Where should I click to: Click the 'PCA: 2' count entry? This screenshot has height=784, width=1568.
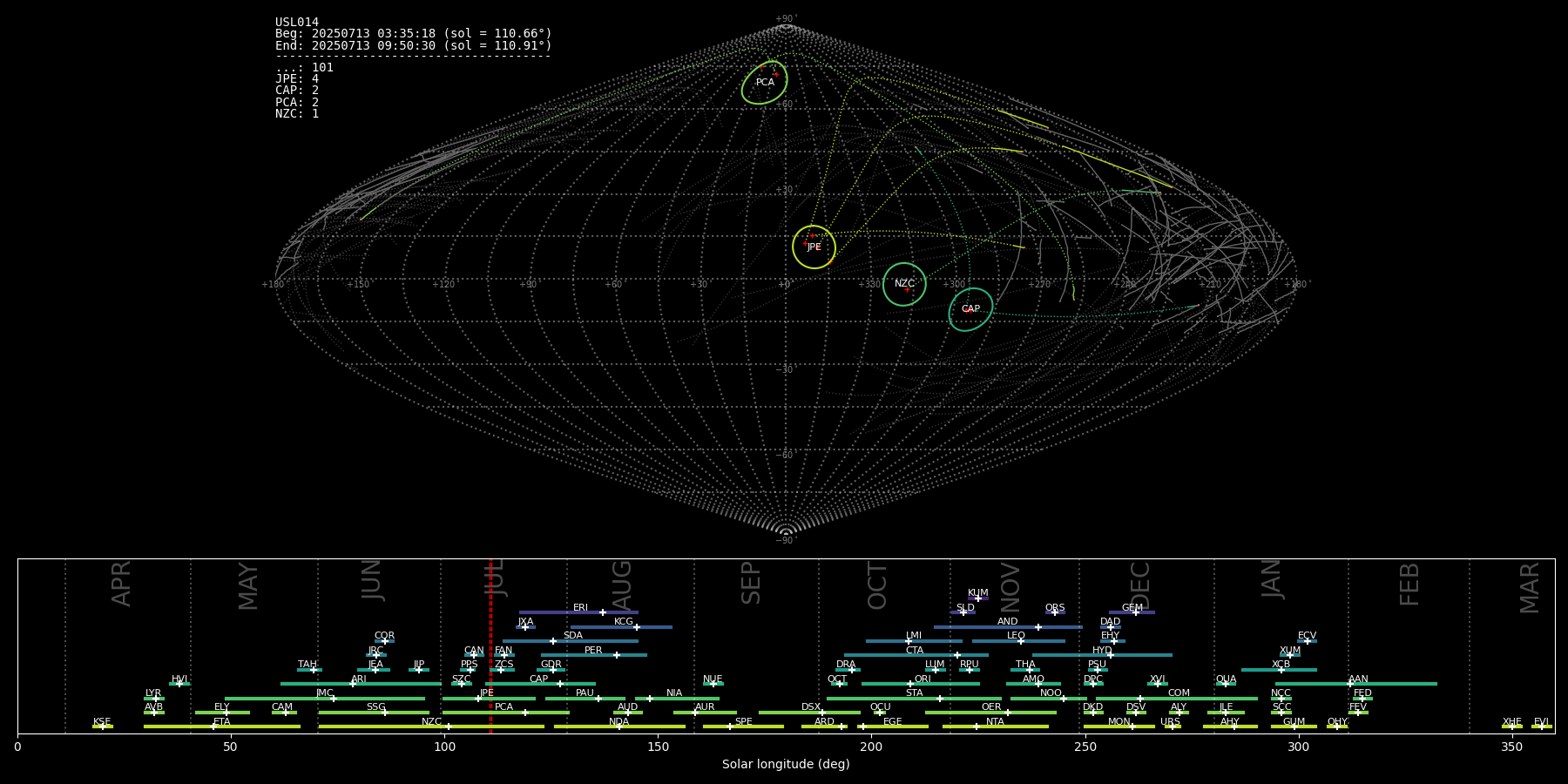[x=297, y=103]
